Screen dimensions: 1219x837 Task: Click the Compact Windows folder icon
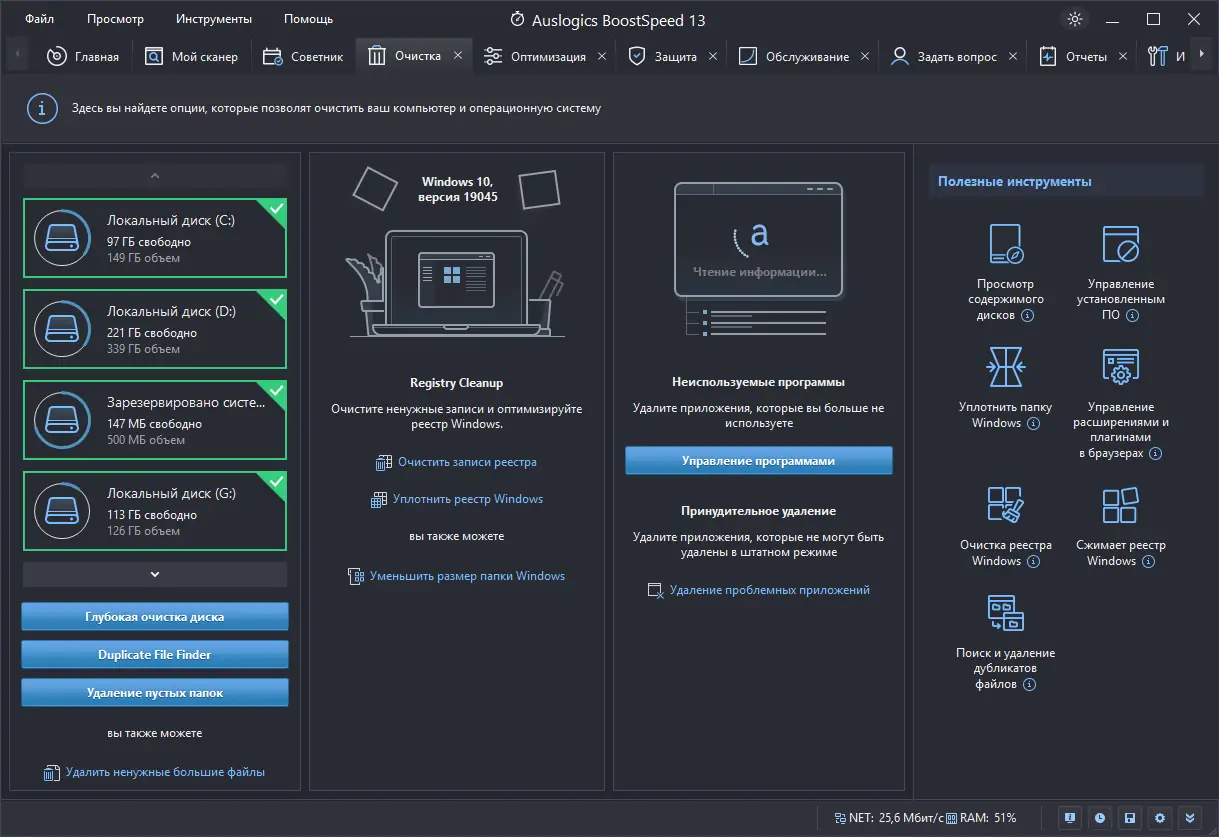pos(1006,367)
